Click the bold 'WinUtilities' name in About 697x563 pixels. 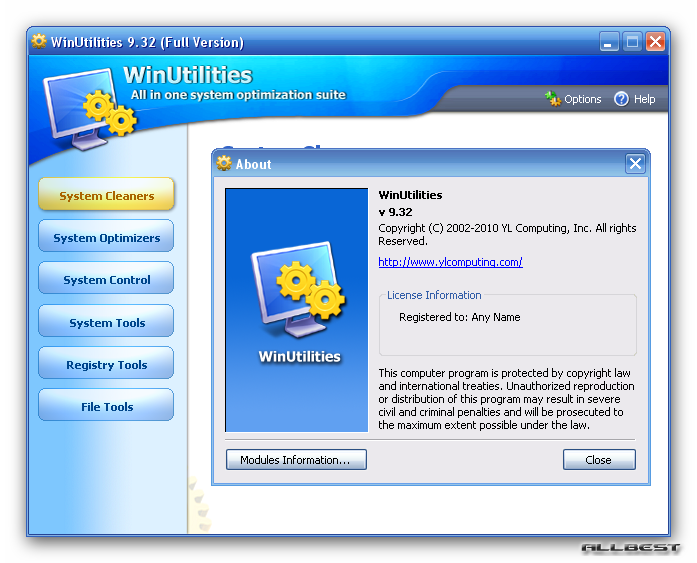410,195
